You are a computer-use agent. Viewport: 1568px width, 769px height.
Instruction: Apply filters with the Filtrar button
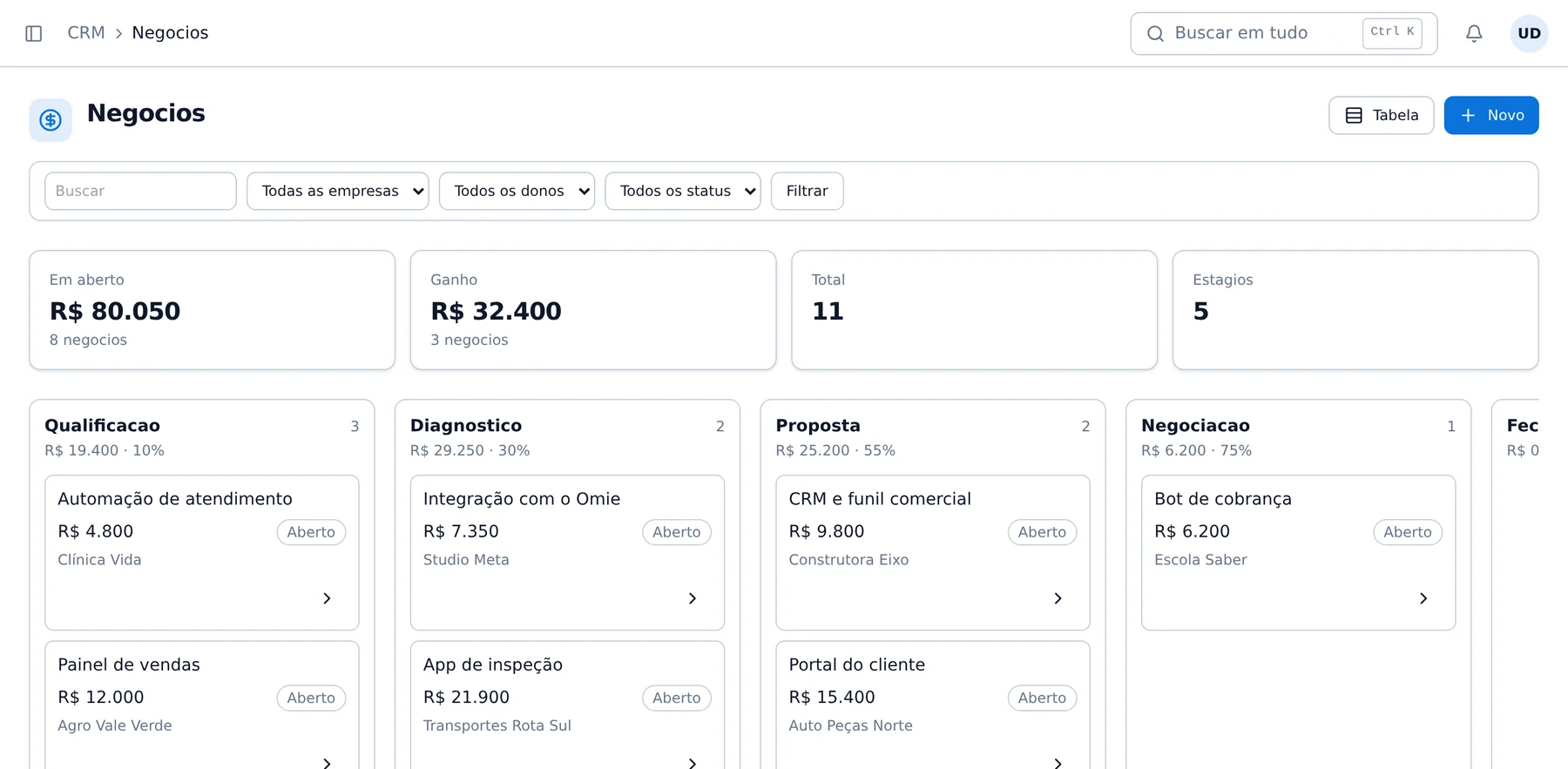808,191
